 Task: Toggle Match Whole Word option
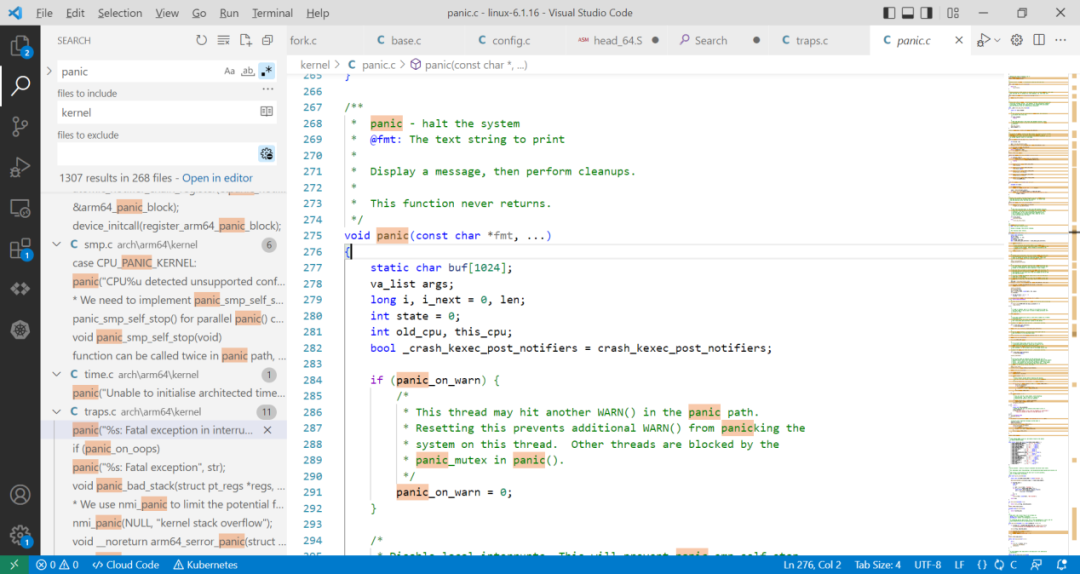pyautogui.click(x=248, y=71)
